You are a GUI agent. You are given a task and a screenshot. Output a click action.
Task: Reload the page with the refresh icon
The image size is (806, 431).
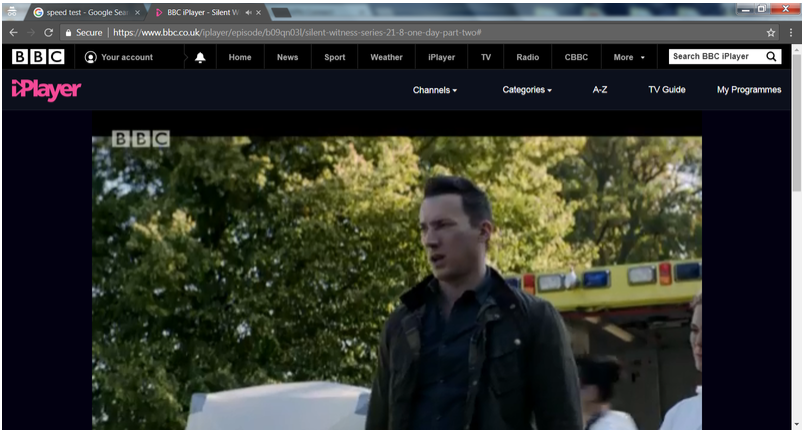[48, 32]
